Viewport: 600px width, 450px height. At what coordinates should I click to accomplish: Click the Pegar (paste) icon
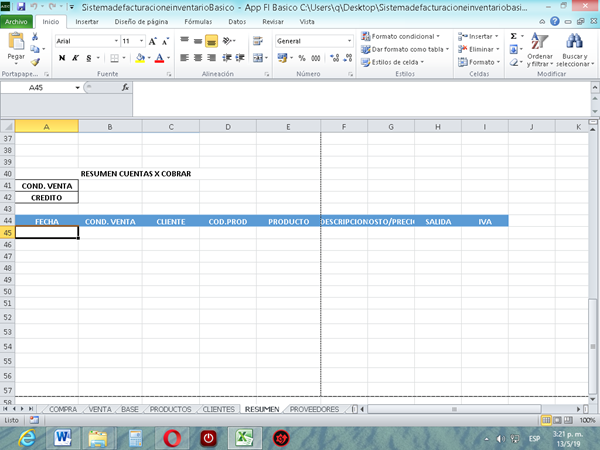[x=15, y=46]
